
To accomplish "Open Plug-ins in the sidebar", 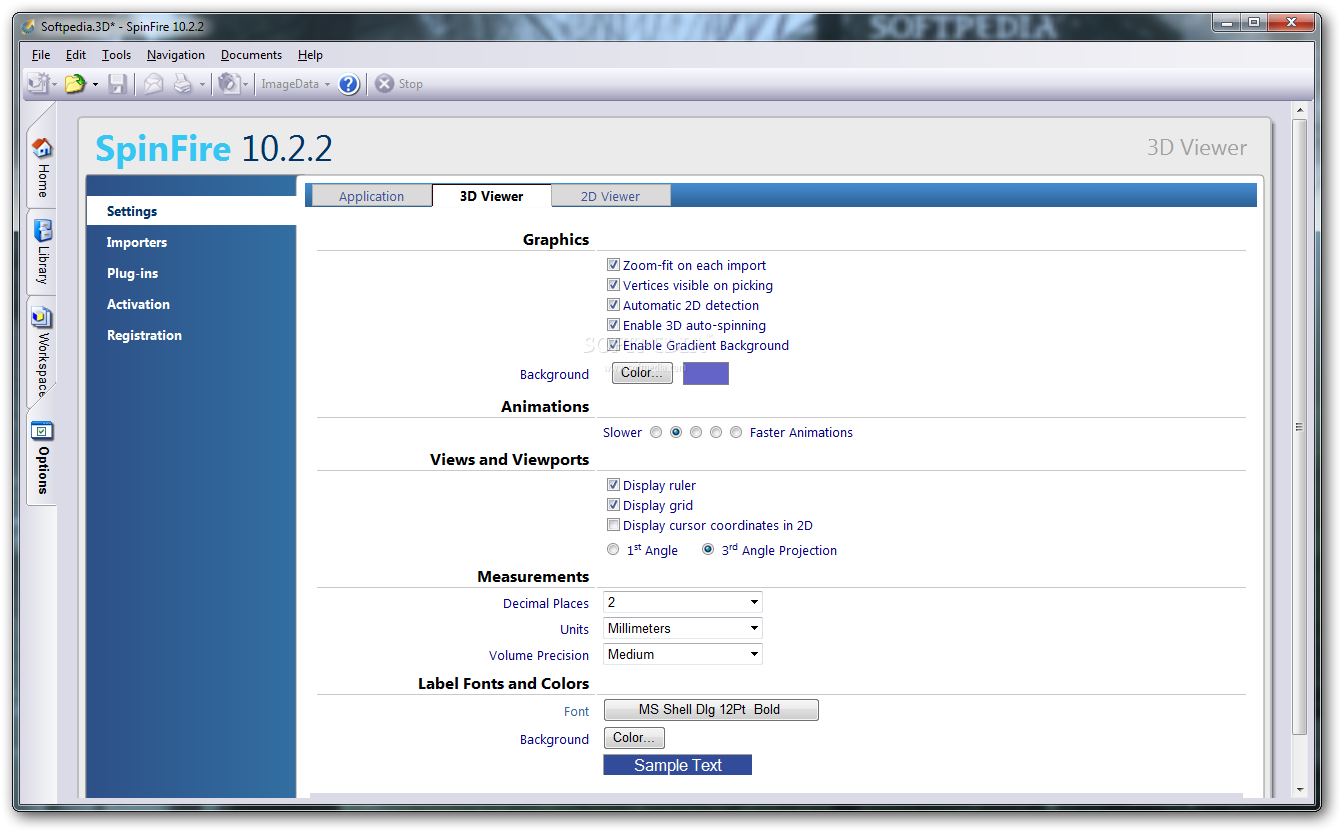I will [x=133, y=273].
